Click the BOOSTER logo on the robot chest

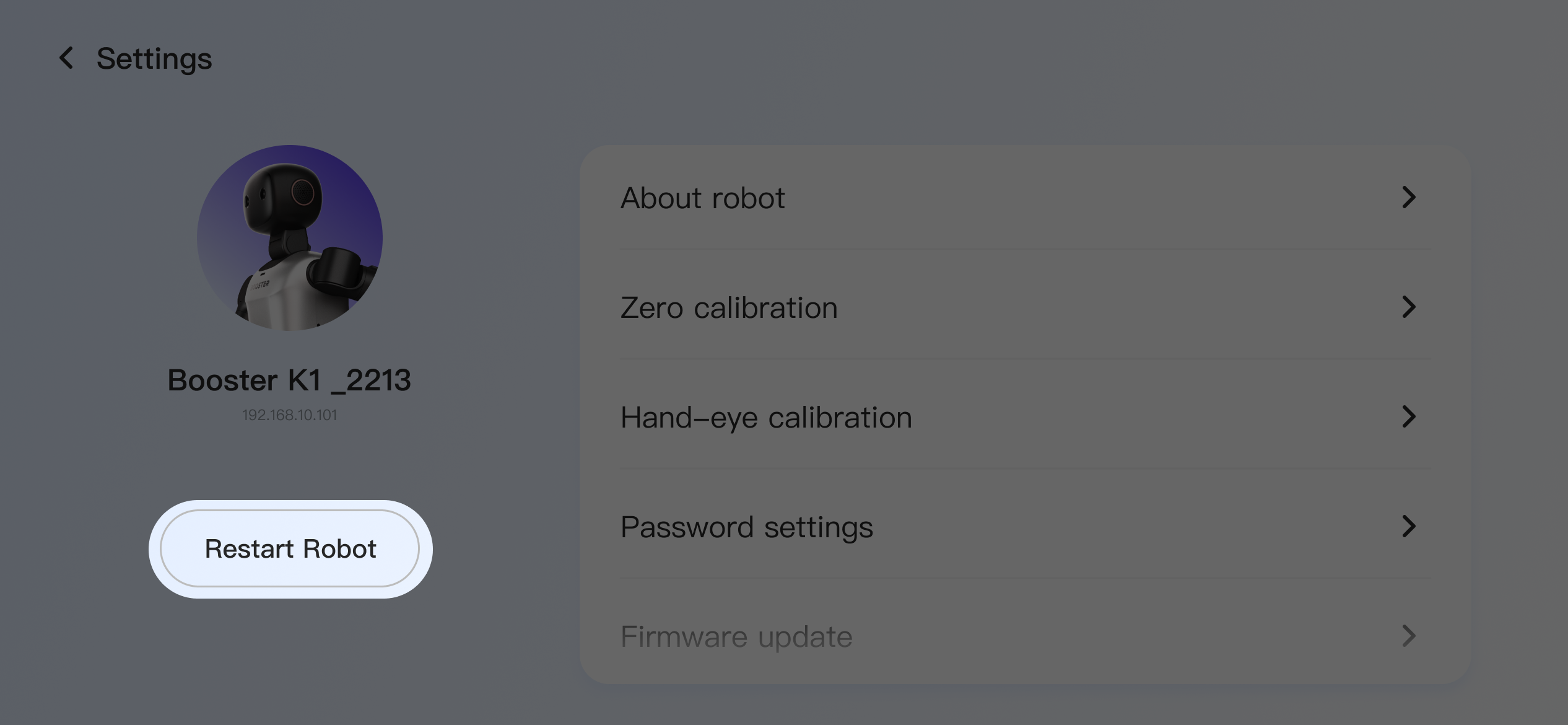click(260, 284)
